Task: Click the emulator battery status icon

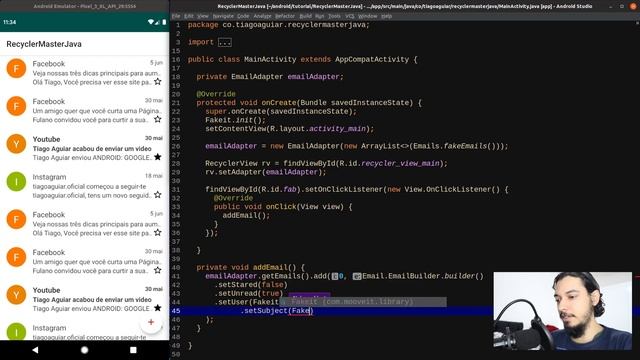Action: [164, 22]
